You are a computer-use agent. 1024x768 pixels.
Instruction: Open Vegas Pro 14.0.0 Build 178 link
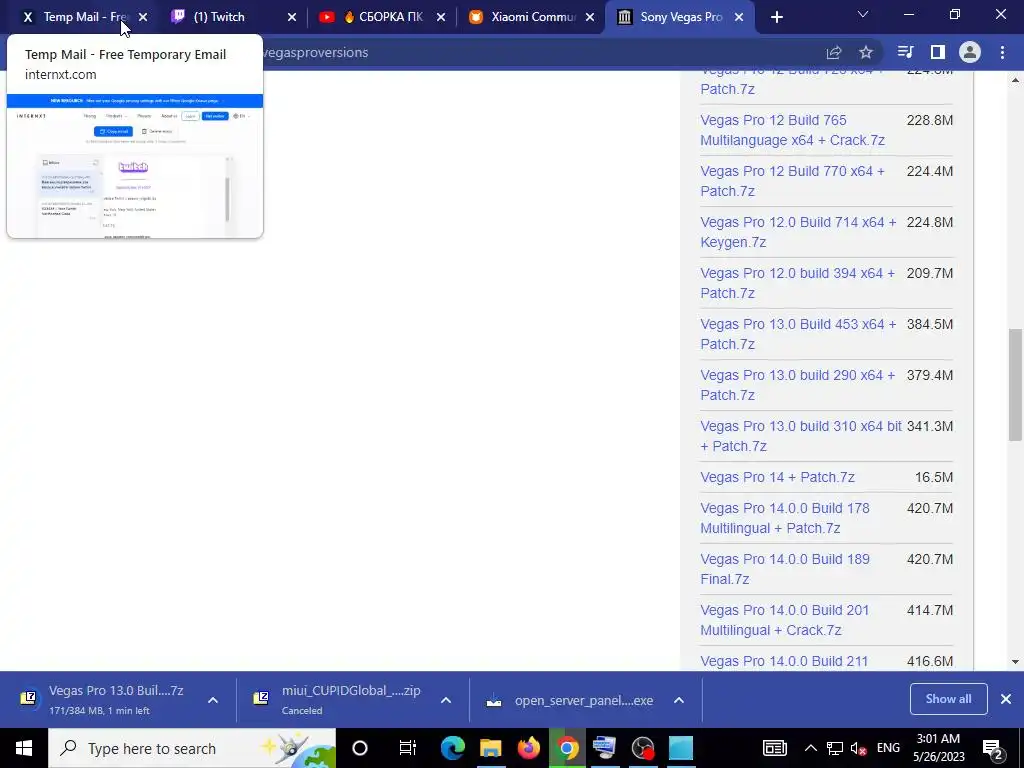pyautogui.click(x=785, y=518)
